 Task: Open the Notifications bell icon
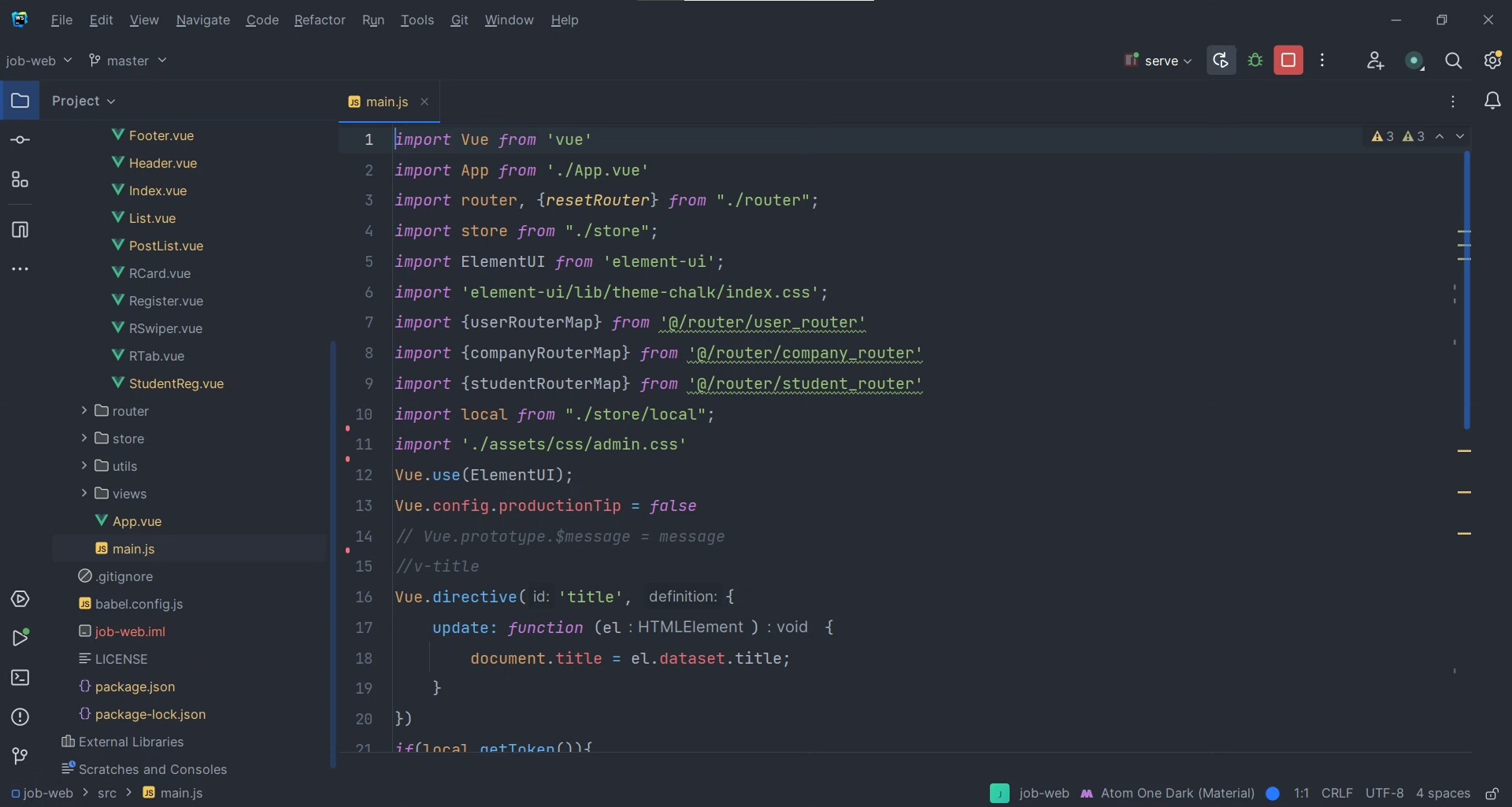1492,101
